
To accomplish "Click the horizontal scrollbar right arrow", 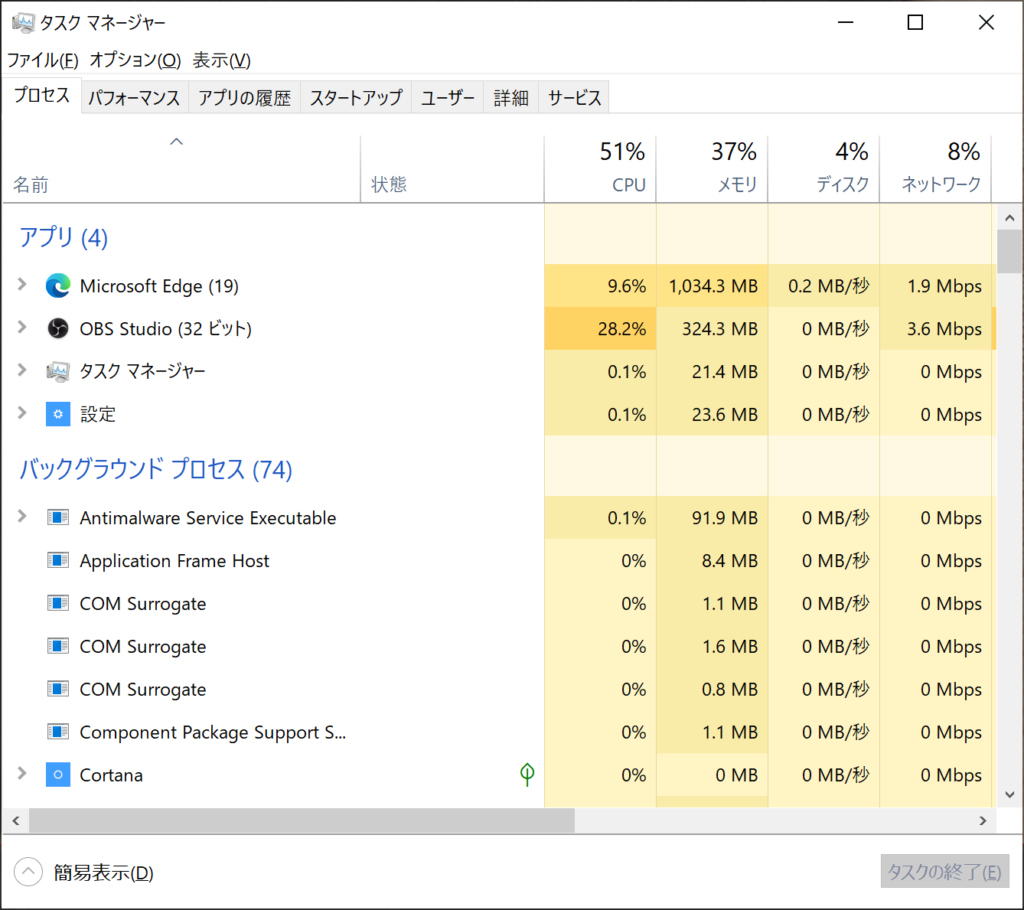I will point(983,821).
